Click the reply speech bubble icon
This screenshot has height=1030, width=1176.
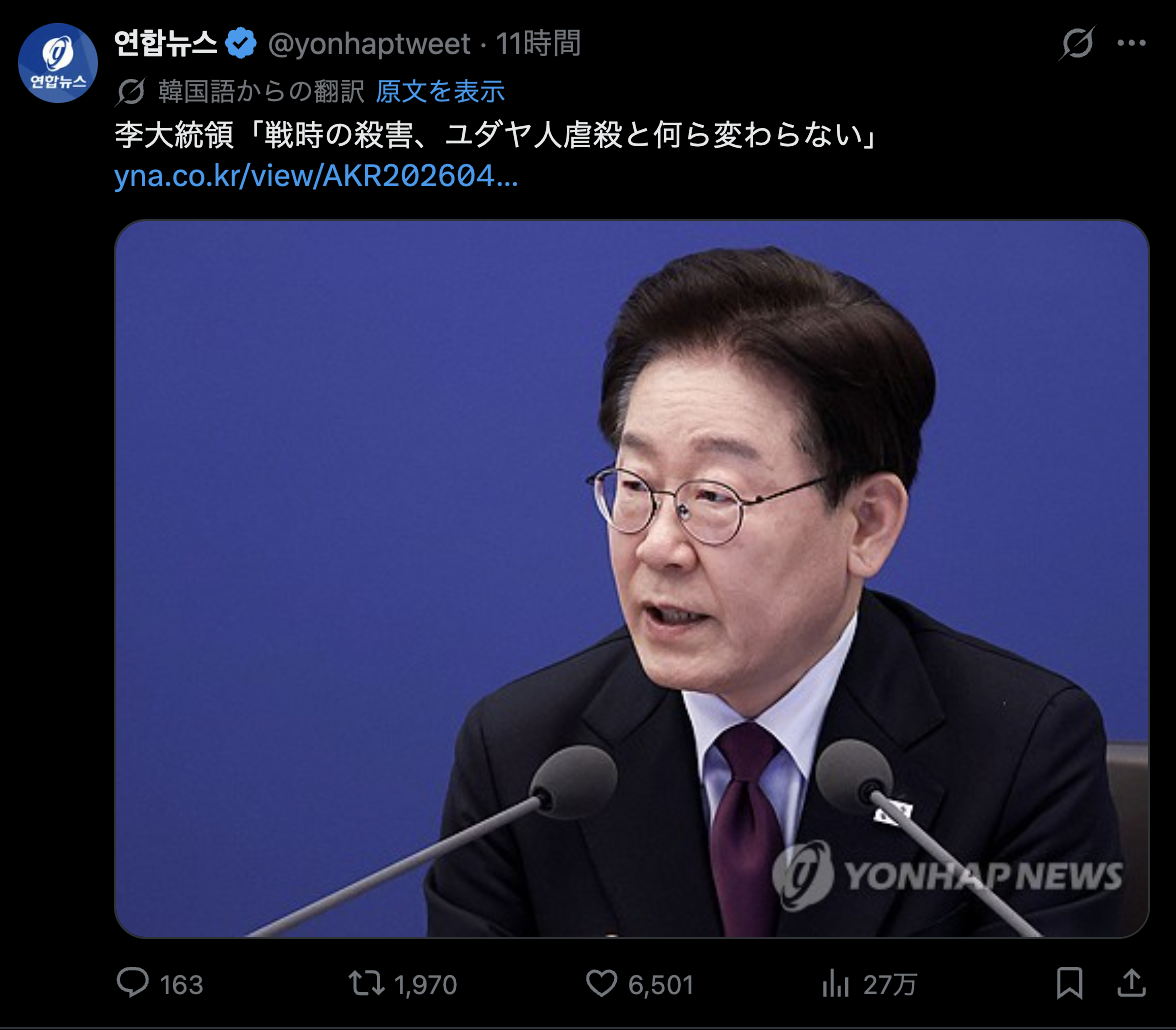133,983
